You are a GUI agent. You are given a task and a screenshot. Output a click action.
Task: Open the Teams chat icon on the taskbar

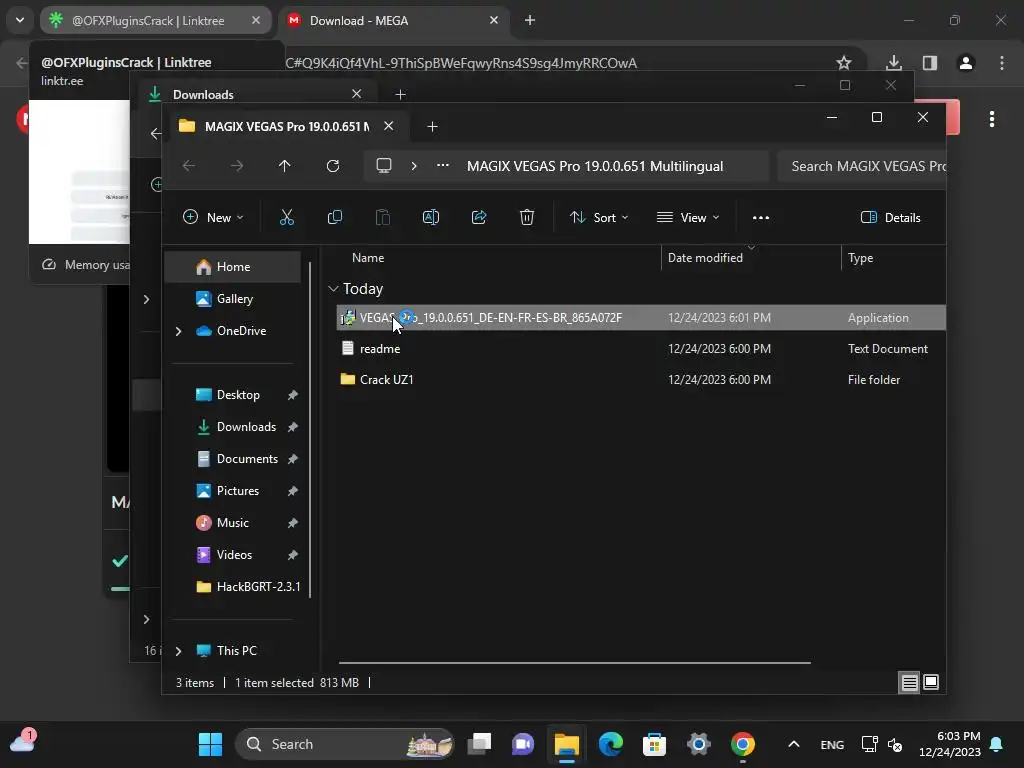522,744
